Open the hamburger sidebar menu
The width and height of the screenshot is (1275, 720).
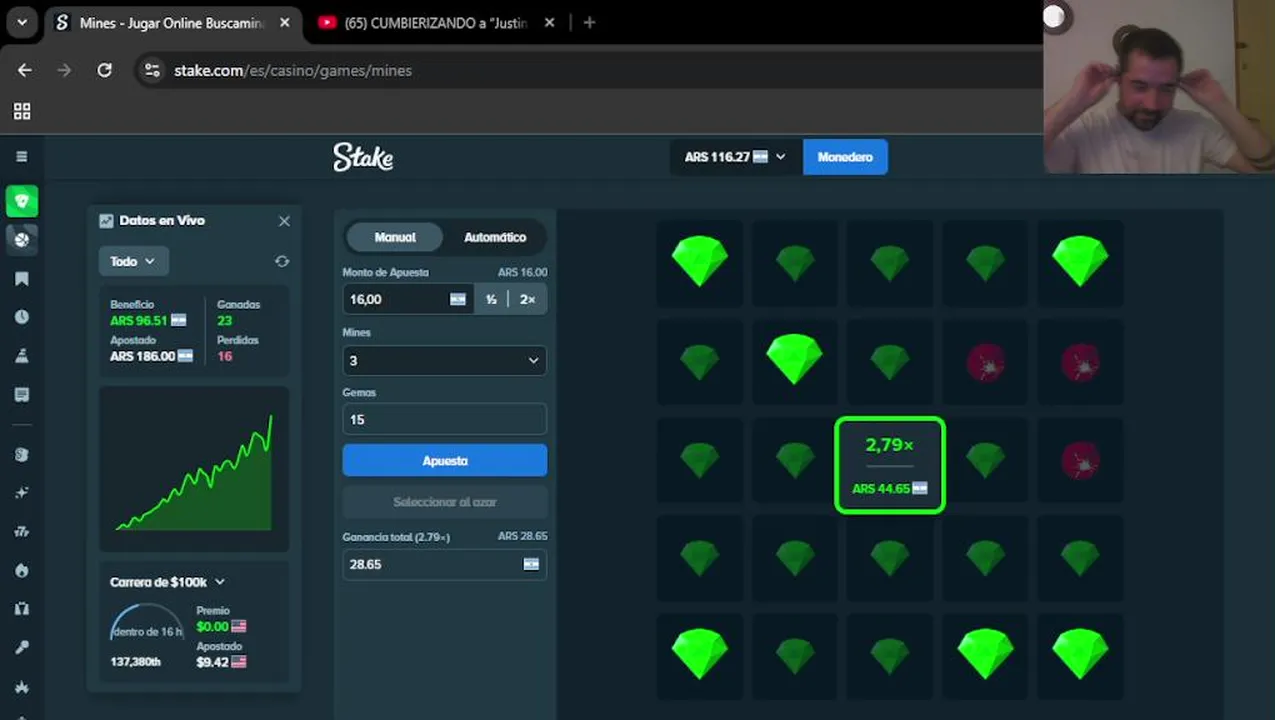point(22,157)
